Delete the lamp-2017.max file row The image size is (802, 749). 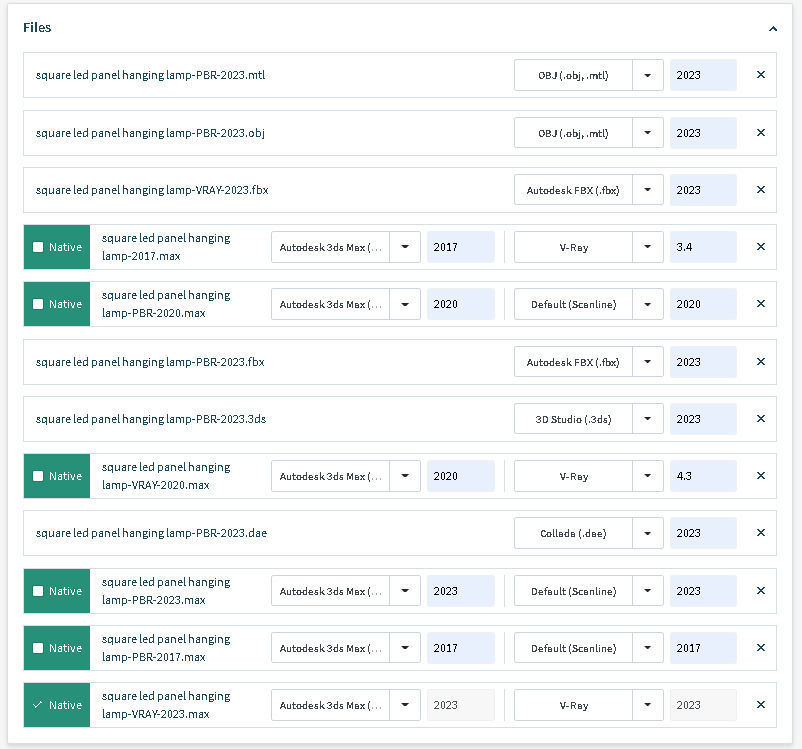tap(760, 247)
